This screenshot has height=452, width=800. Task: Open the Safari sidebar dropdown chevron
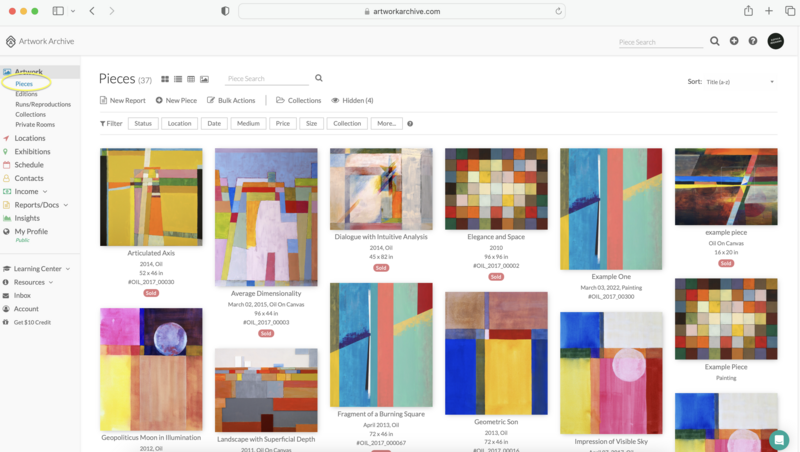pyautogui.click(x=73, y=11)
